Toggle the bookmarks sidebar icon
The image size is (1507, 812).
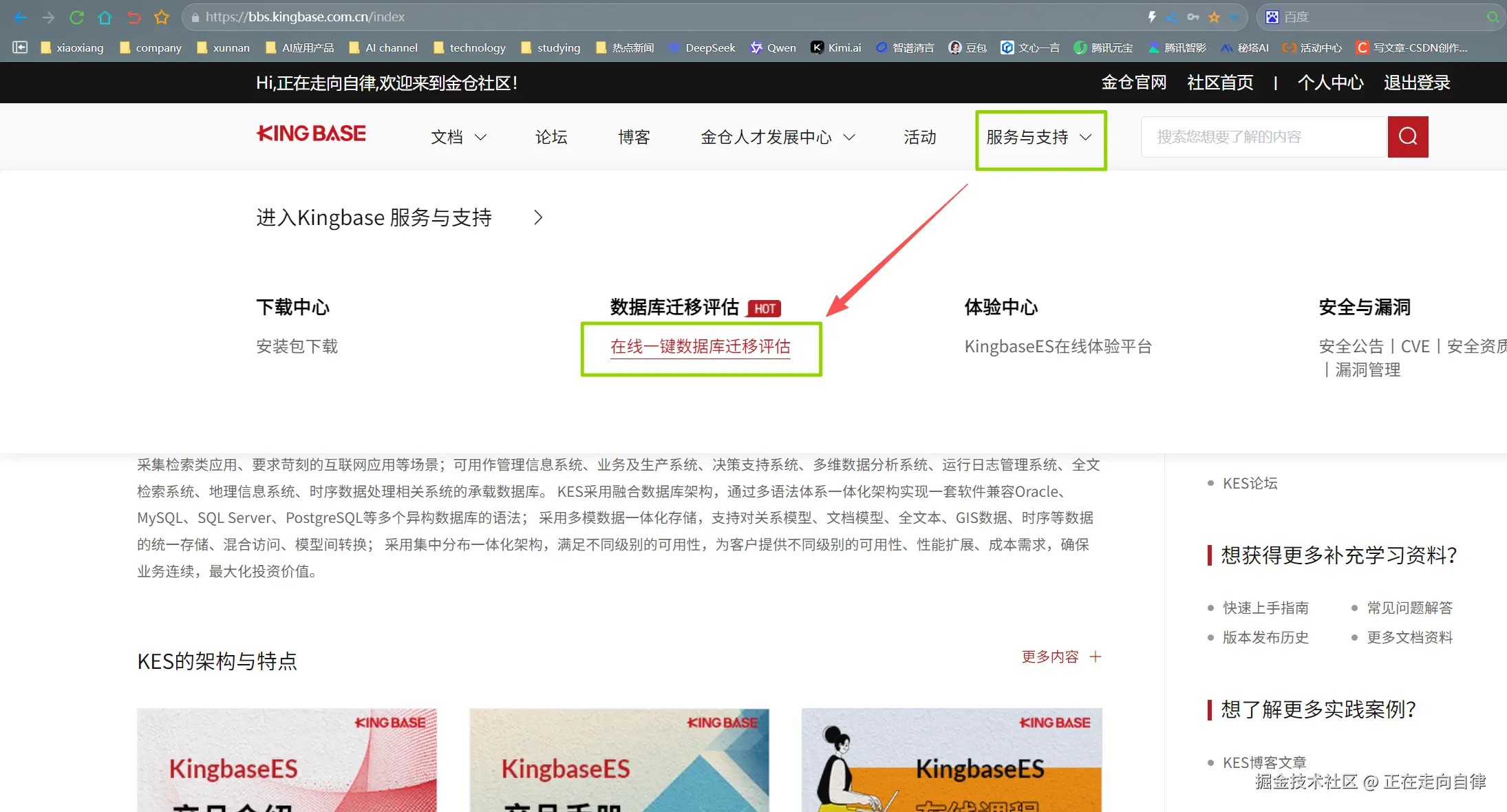[x=20, y=47]
